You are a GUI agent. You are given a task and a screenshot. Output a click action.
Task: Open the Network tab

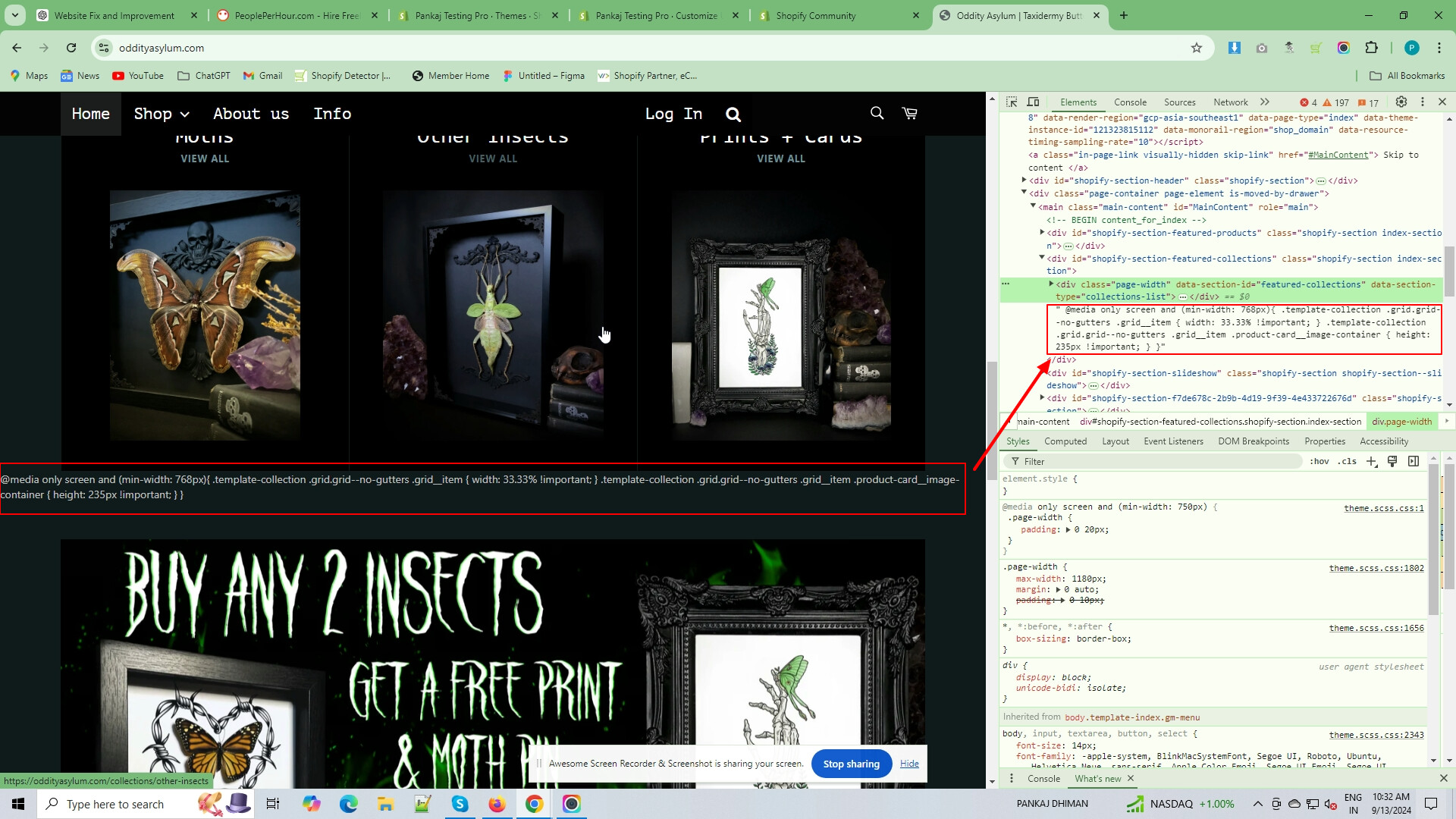(1230, 102)
